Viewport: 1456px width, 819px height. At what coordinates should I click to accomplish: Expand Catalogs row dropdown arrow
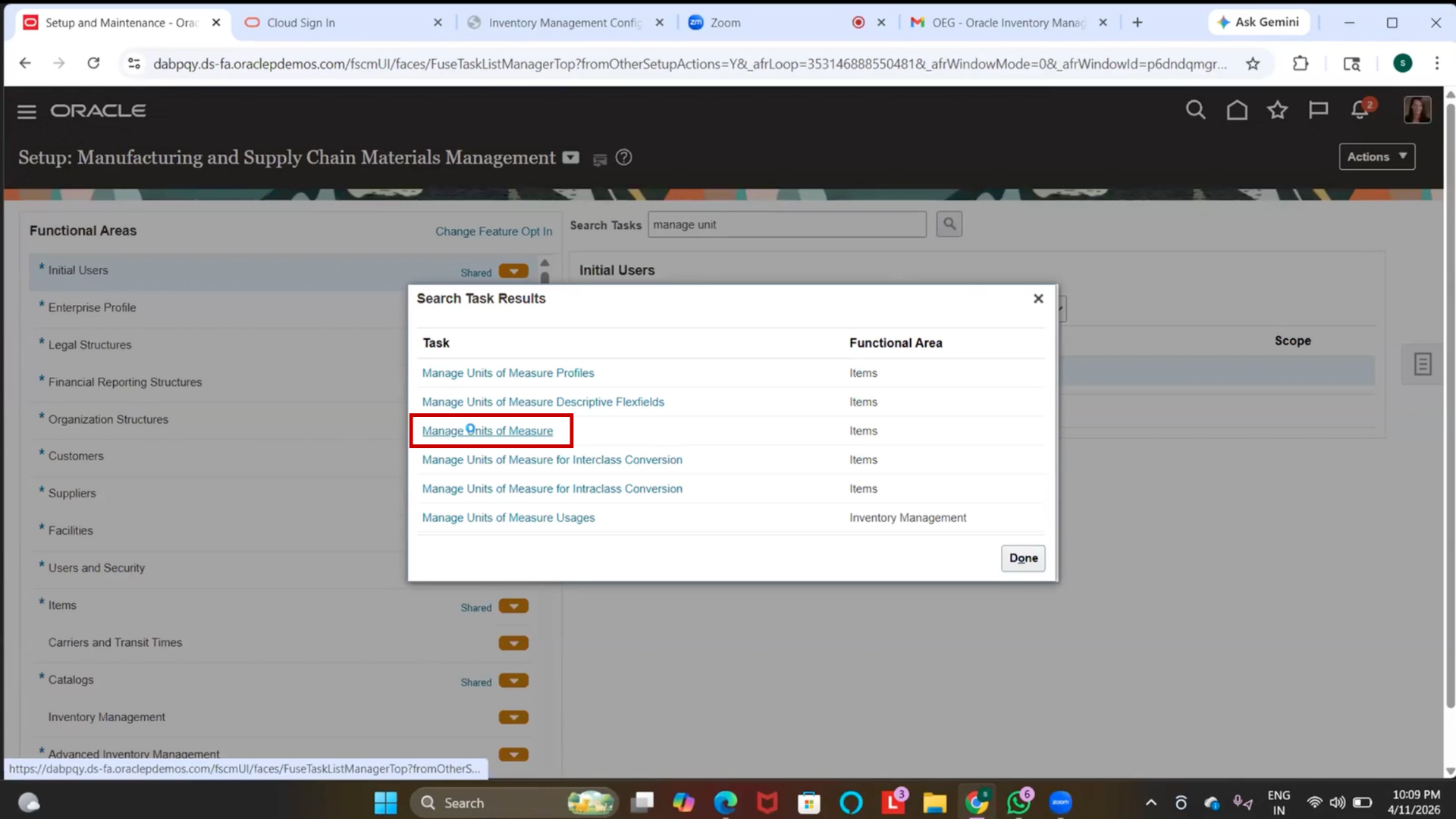[513, 681]
